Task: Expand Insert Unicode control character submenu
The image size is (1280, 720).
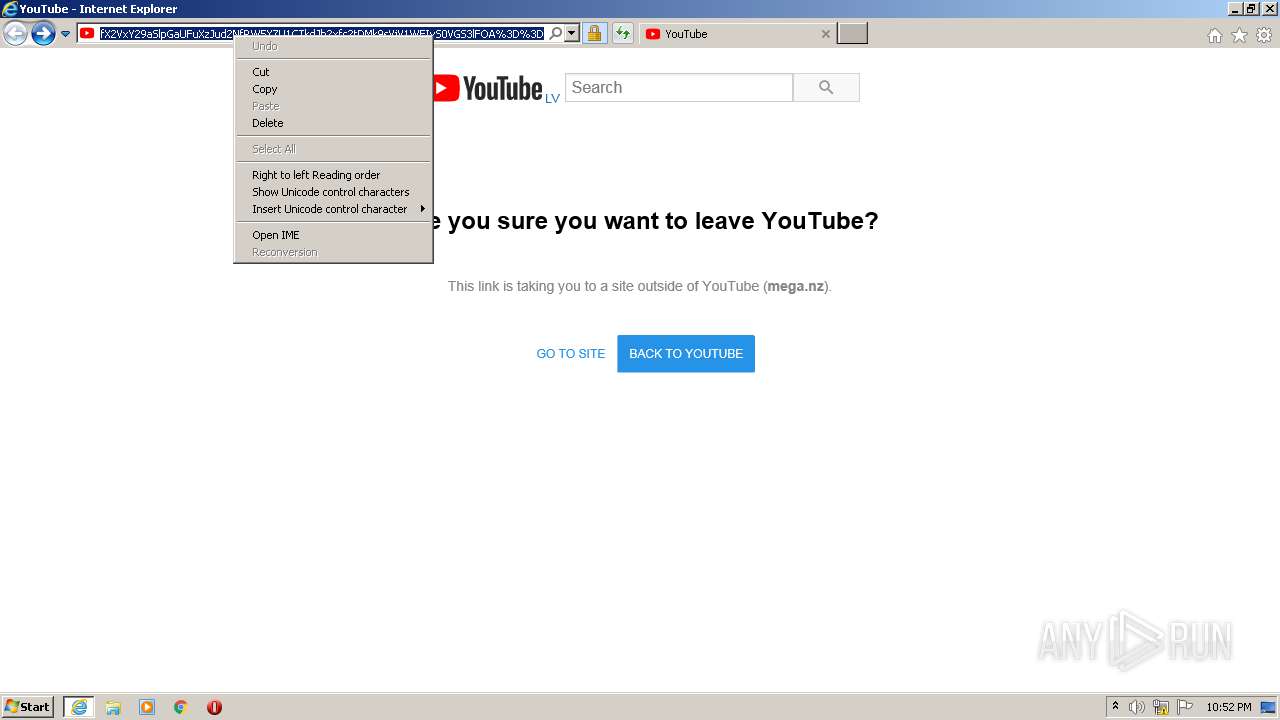Action: coord(333,209)
